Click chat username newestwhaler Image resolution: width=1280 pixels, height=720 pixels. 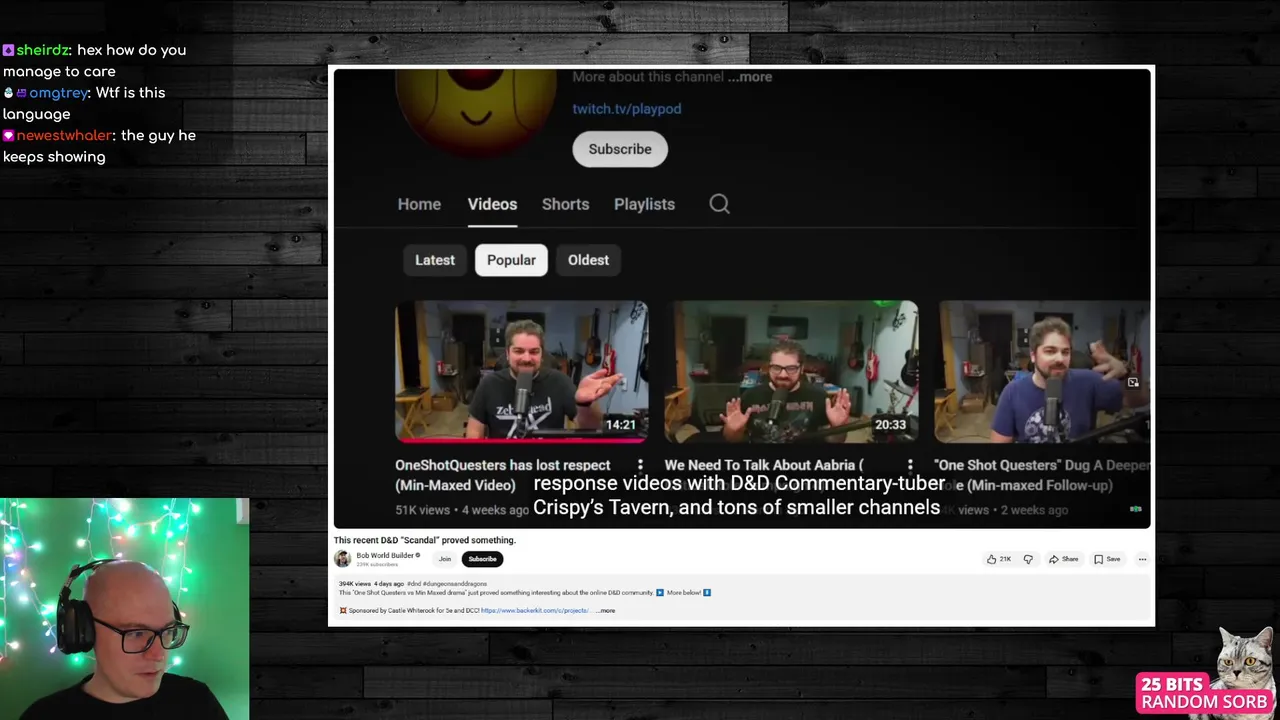coord(64,136)
